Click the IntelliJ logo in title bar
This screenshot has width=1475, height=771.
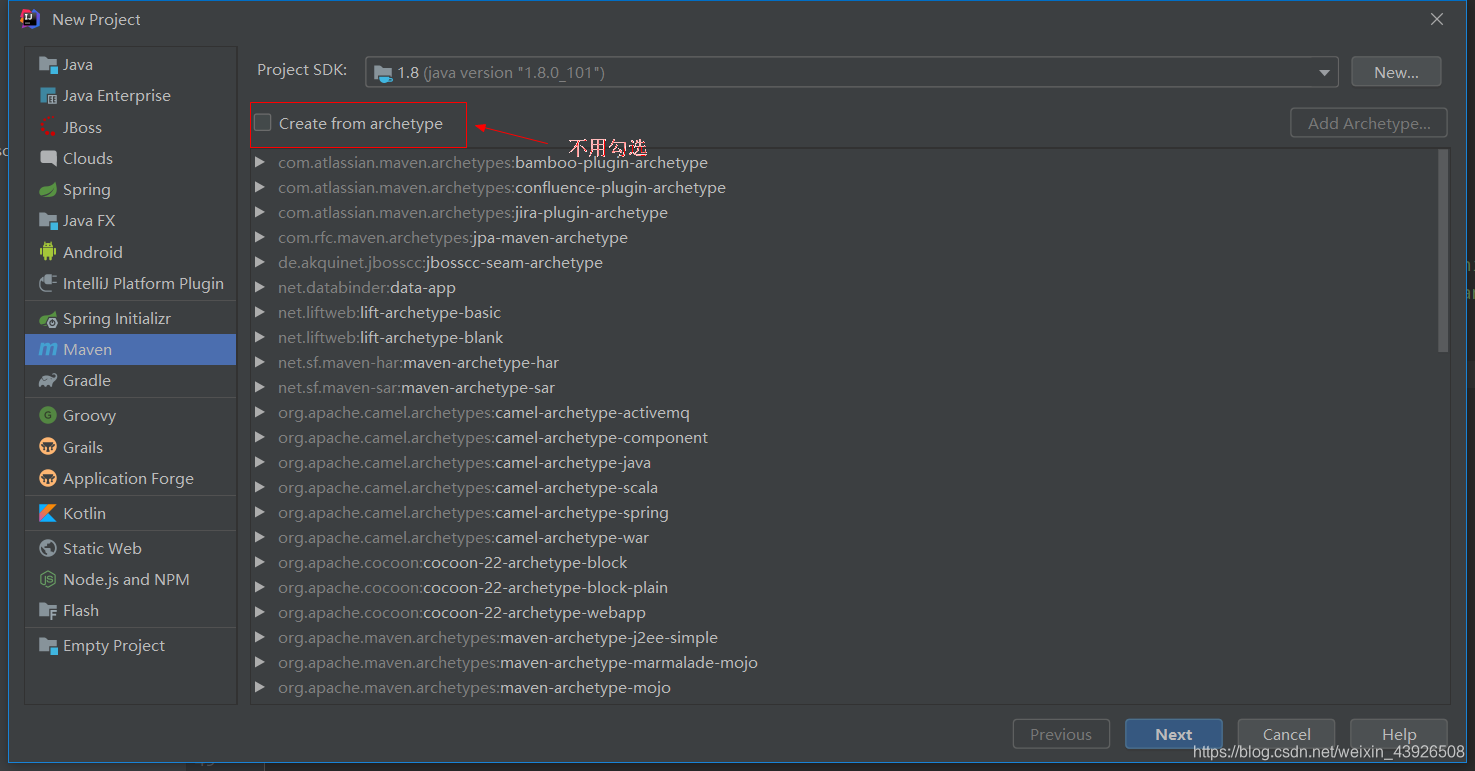[30, 19]
